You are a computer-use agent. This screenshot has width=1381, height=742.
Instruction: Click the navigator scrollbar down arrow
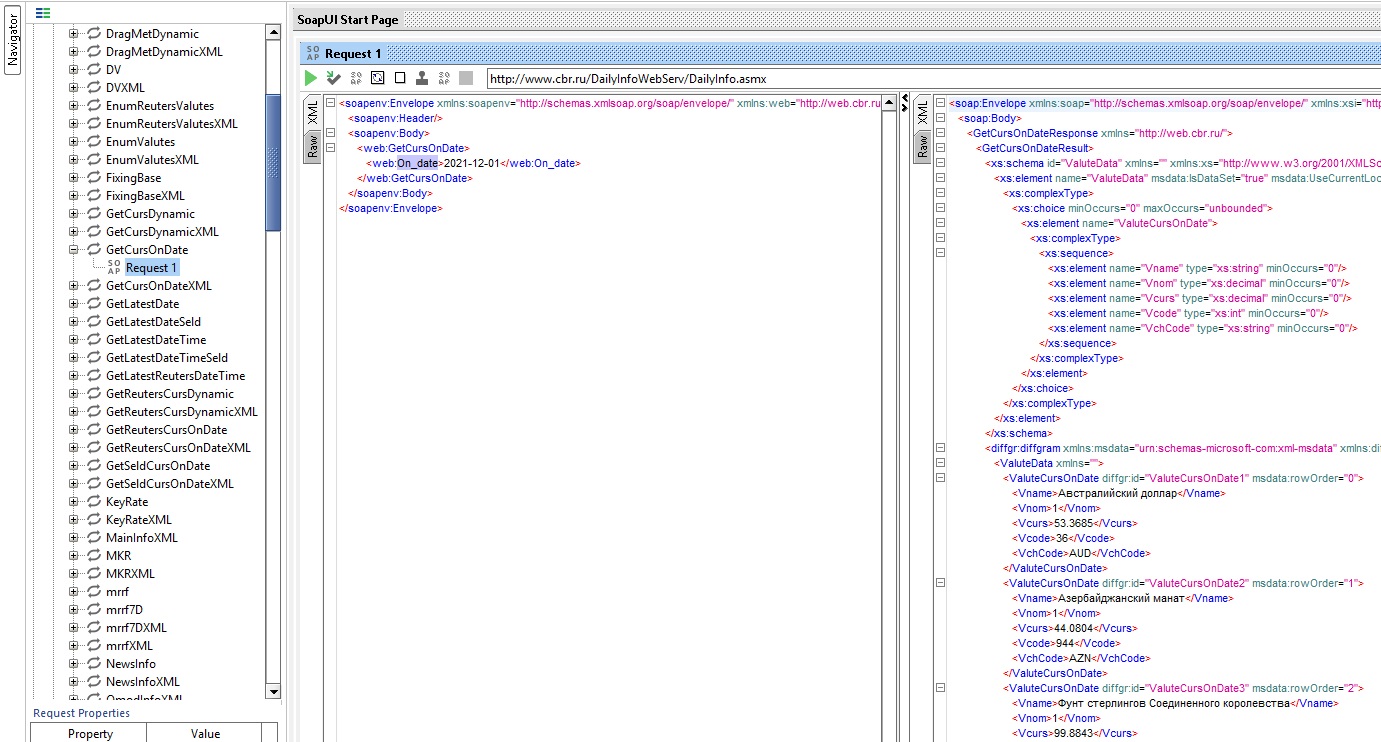273,691
